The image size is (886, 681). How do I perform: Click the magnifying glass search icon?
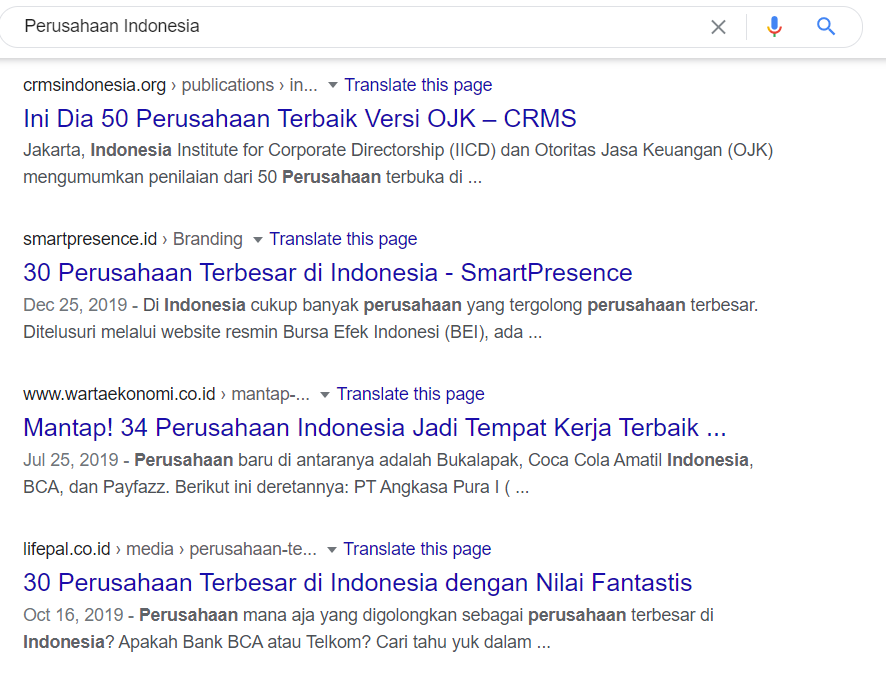826,27
